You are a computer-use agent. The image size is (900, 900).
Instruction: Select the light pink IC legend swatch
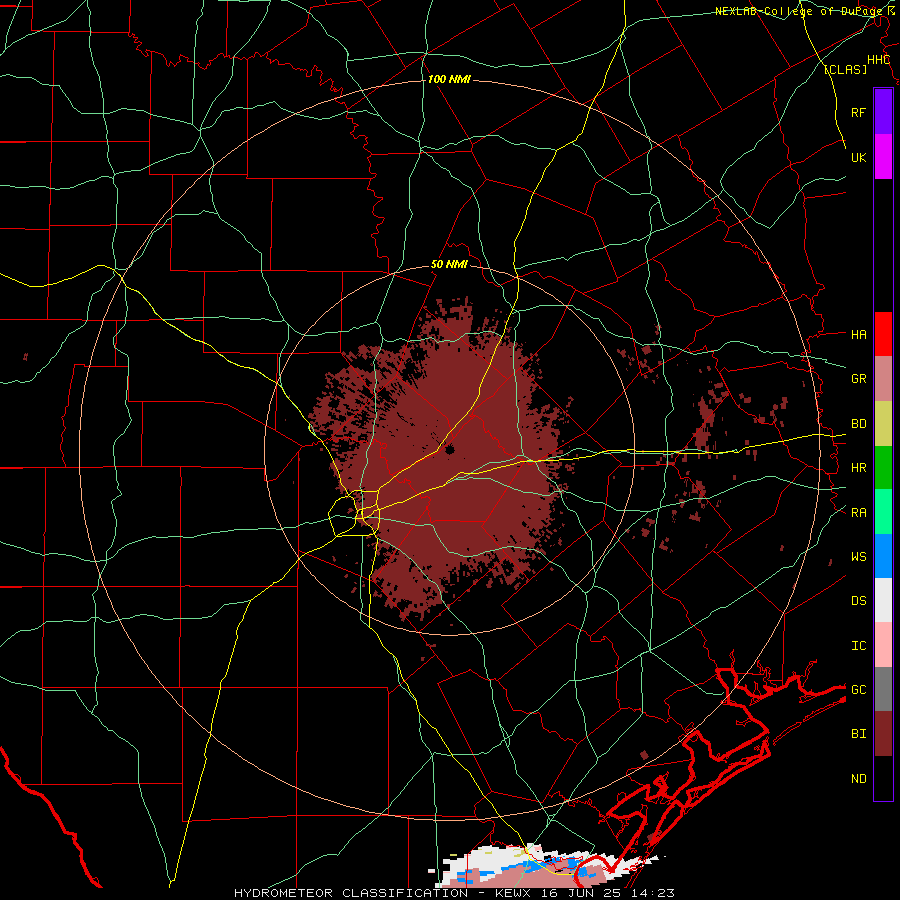pyautogui.click(x=883, y=645)
